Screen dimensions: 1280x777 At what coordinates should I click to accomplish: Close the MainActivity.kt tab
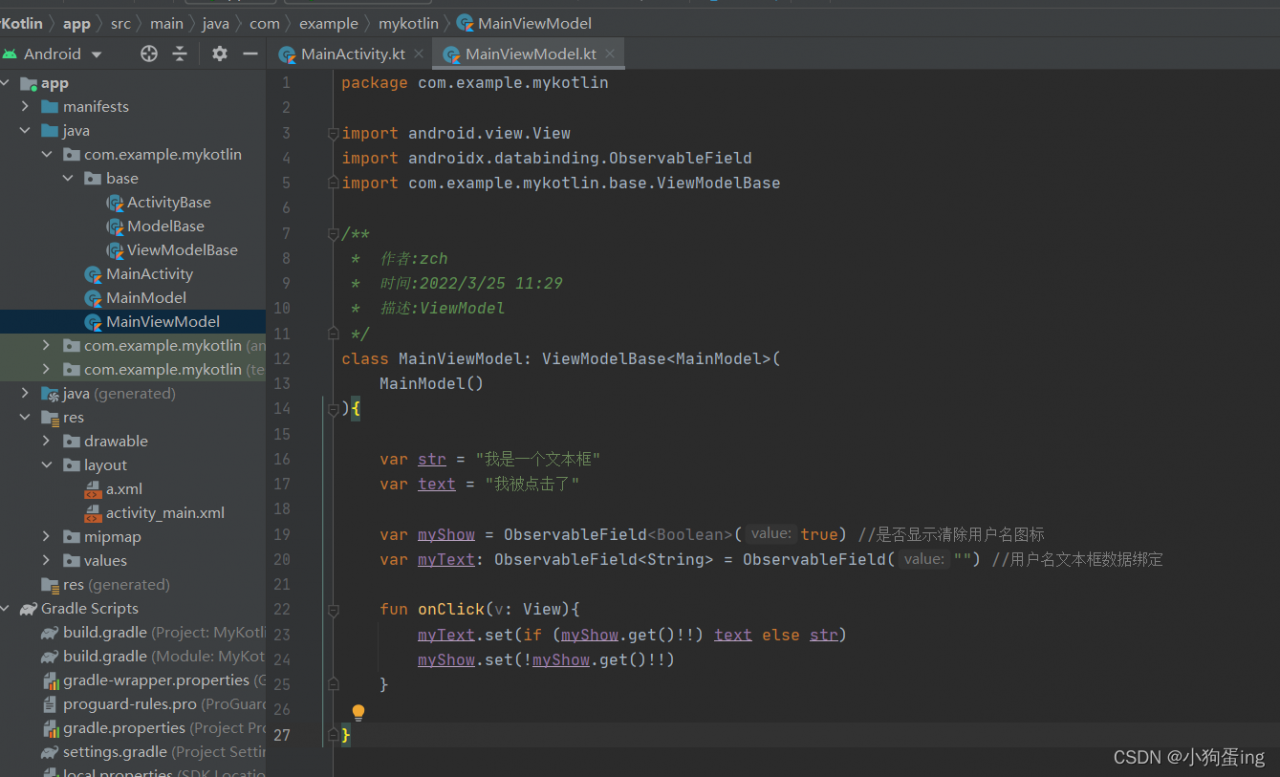click(418, 54)
